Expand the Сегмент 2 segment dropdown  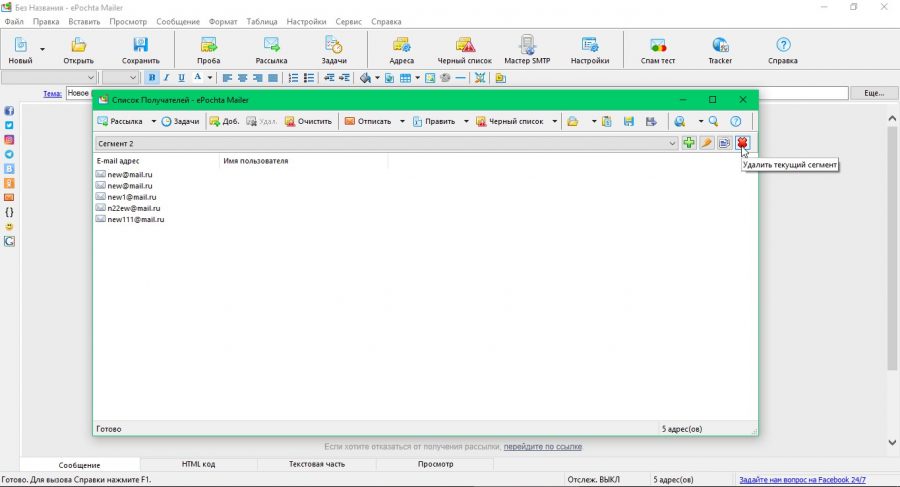(x=672, y=144)
